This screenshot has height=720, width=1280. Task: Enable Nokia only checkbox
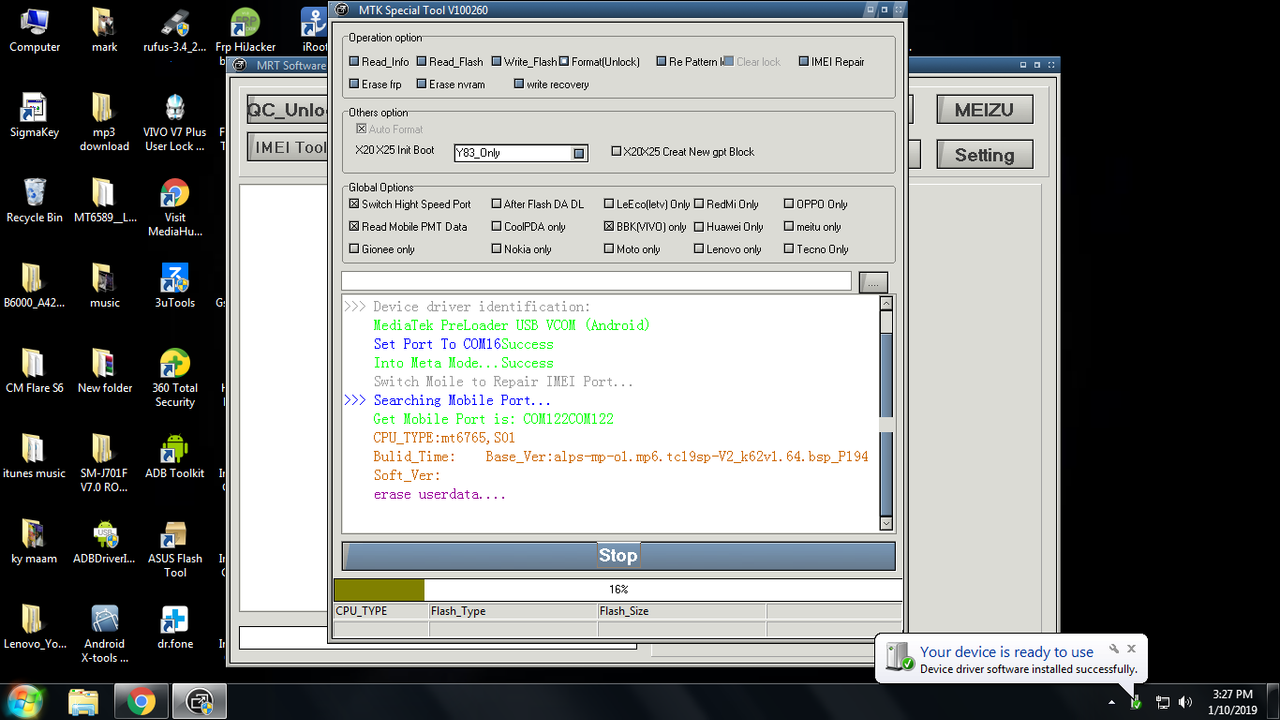click(522, 249)
